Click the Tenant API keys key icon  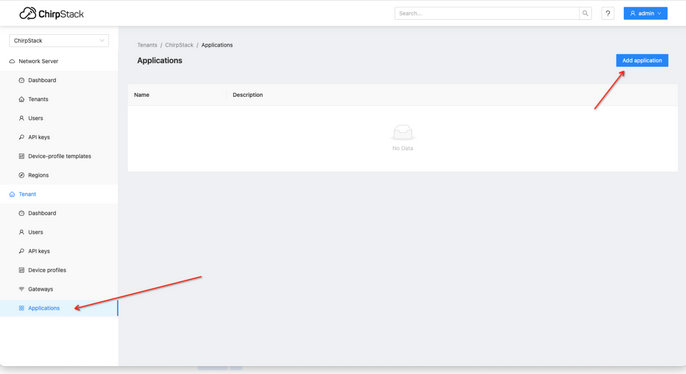pos(21,251)
